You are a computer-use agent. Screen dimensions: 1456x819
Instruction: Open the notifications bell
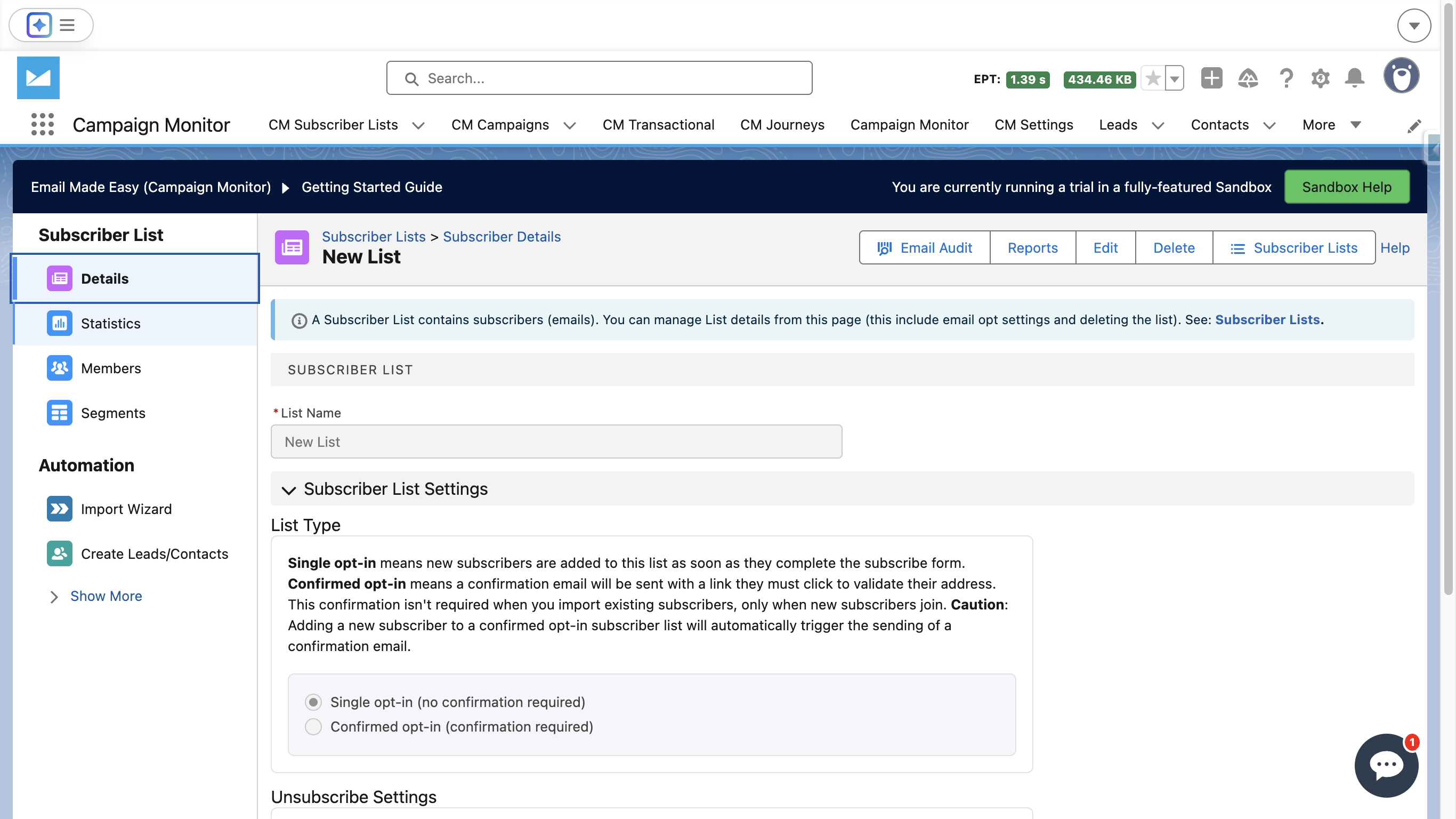pos(1355,78)
